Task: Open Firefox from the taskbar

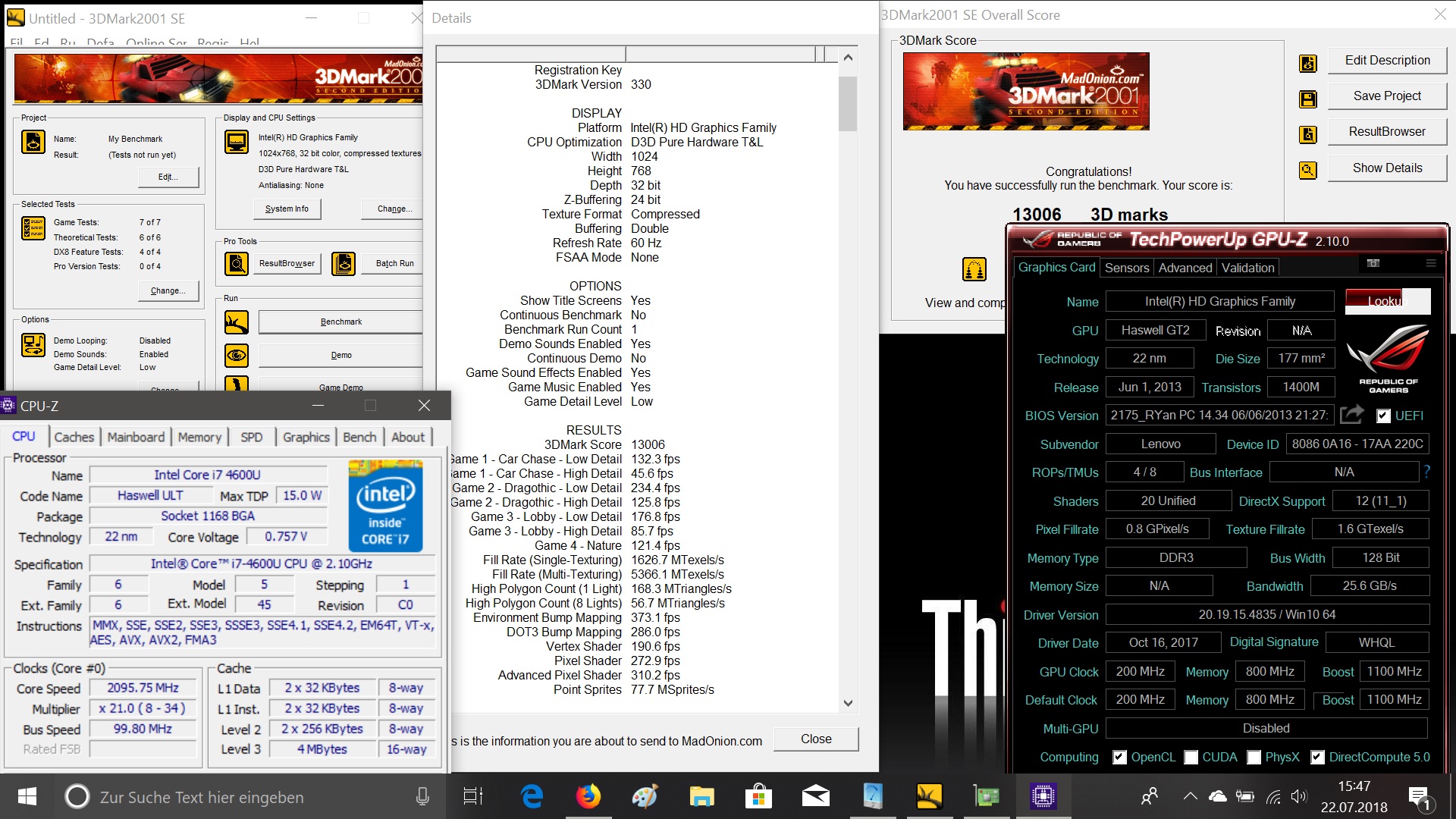Action: tap(588, 796)
